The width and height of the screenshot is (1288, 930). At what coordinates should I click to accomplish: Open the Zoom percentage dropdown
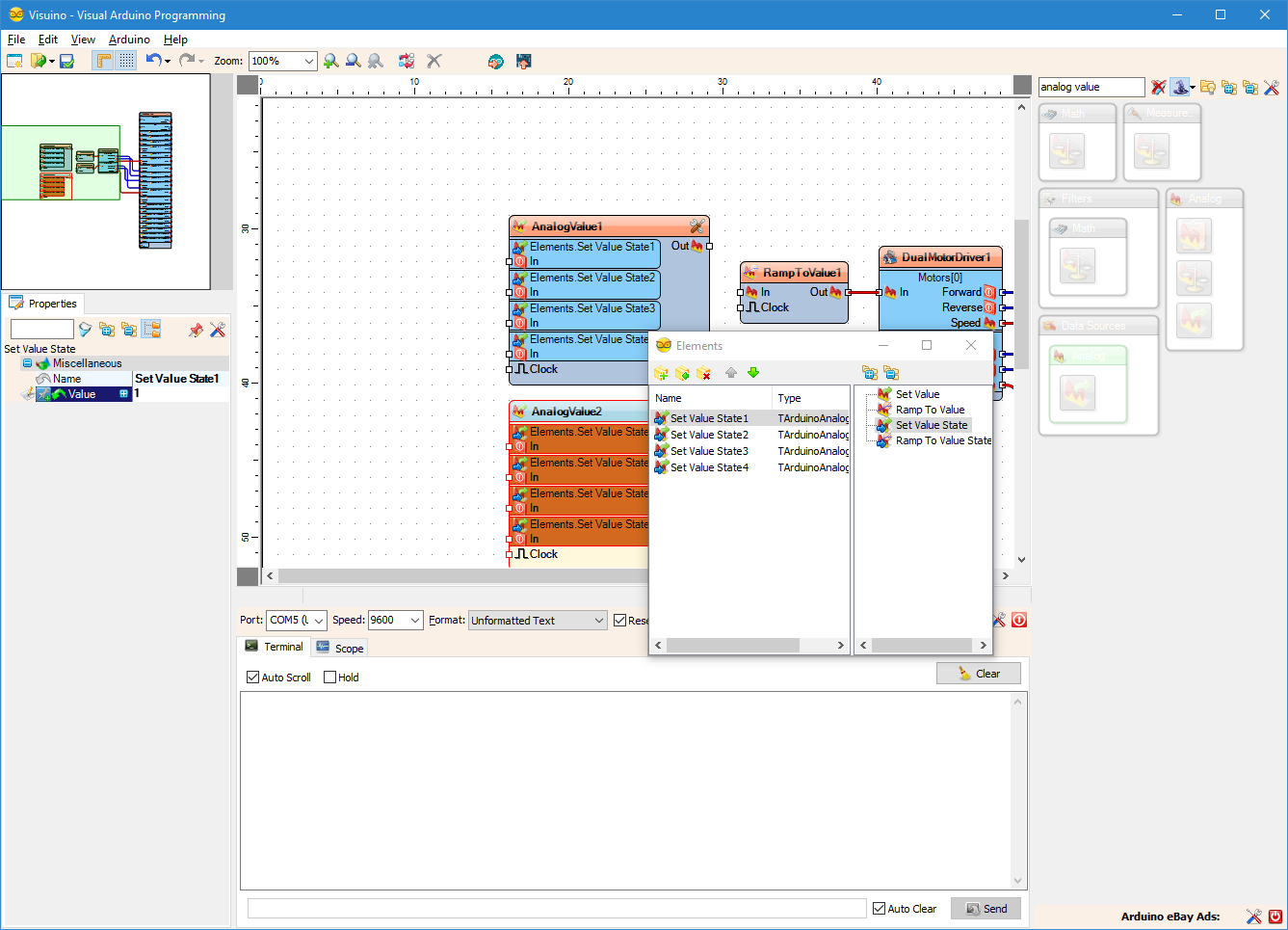pyautogui.click(x=308, y=62)
